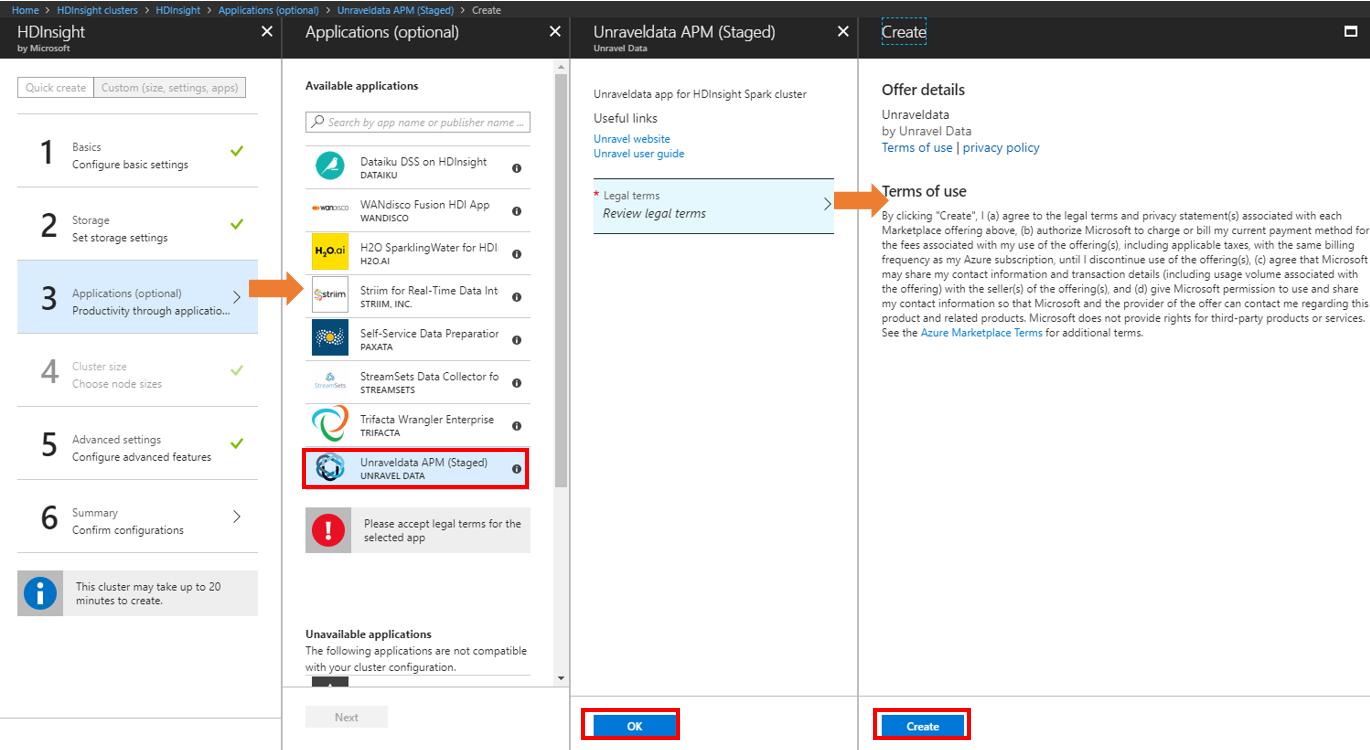Open the Unravel user guide link
Viewport: 1370px width, 750px height.
pyautogui.click(x=639, y=154)
